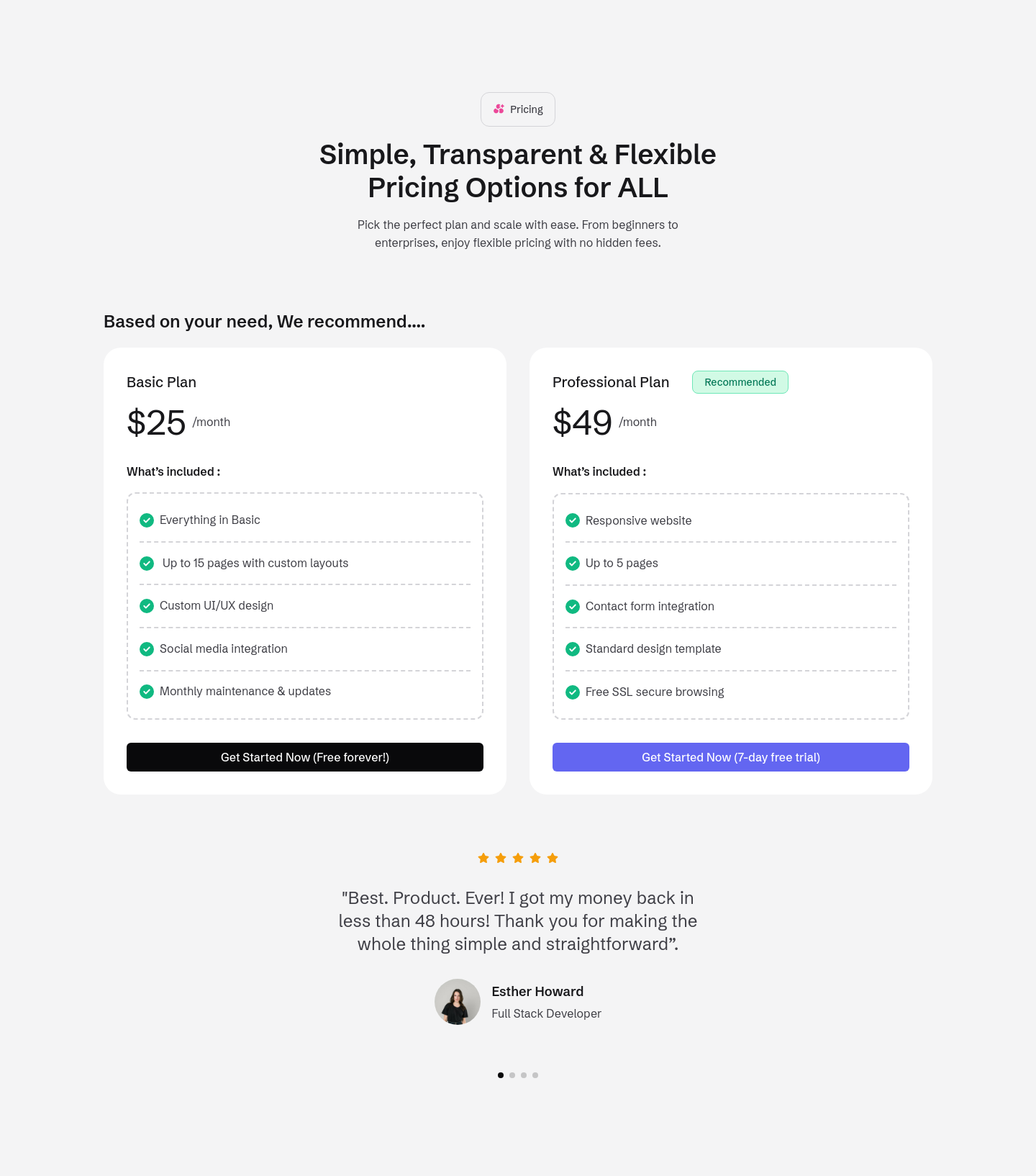Click Get Started Now (7-day free trial)
1036x1176 pixels.
pos(731,757)
